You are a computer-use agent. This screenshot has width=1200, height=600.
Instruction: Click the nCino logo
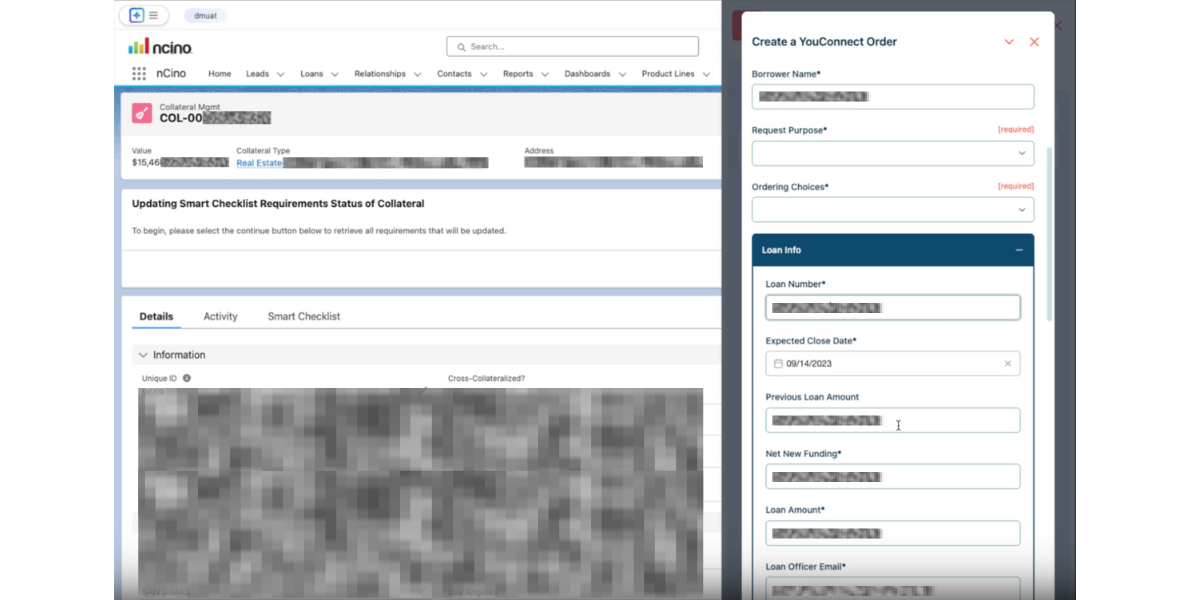click(x=160, y=47)
